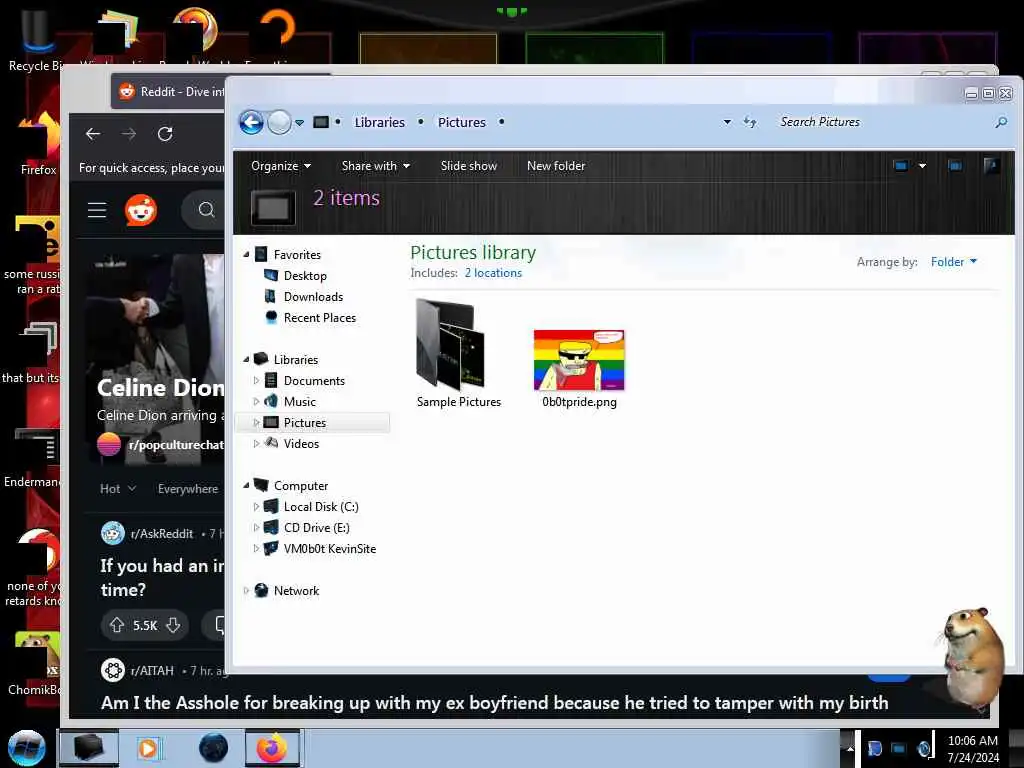
Task: Open the Windows Start menu
Action: (26, 748)
